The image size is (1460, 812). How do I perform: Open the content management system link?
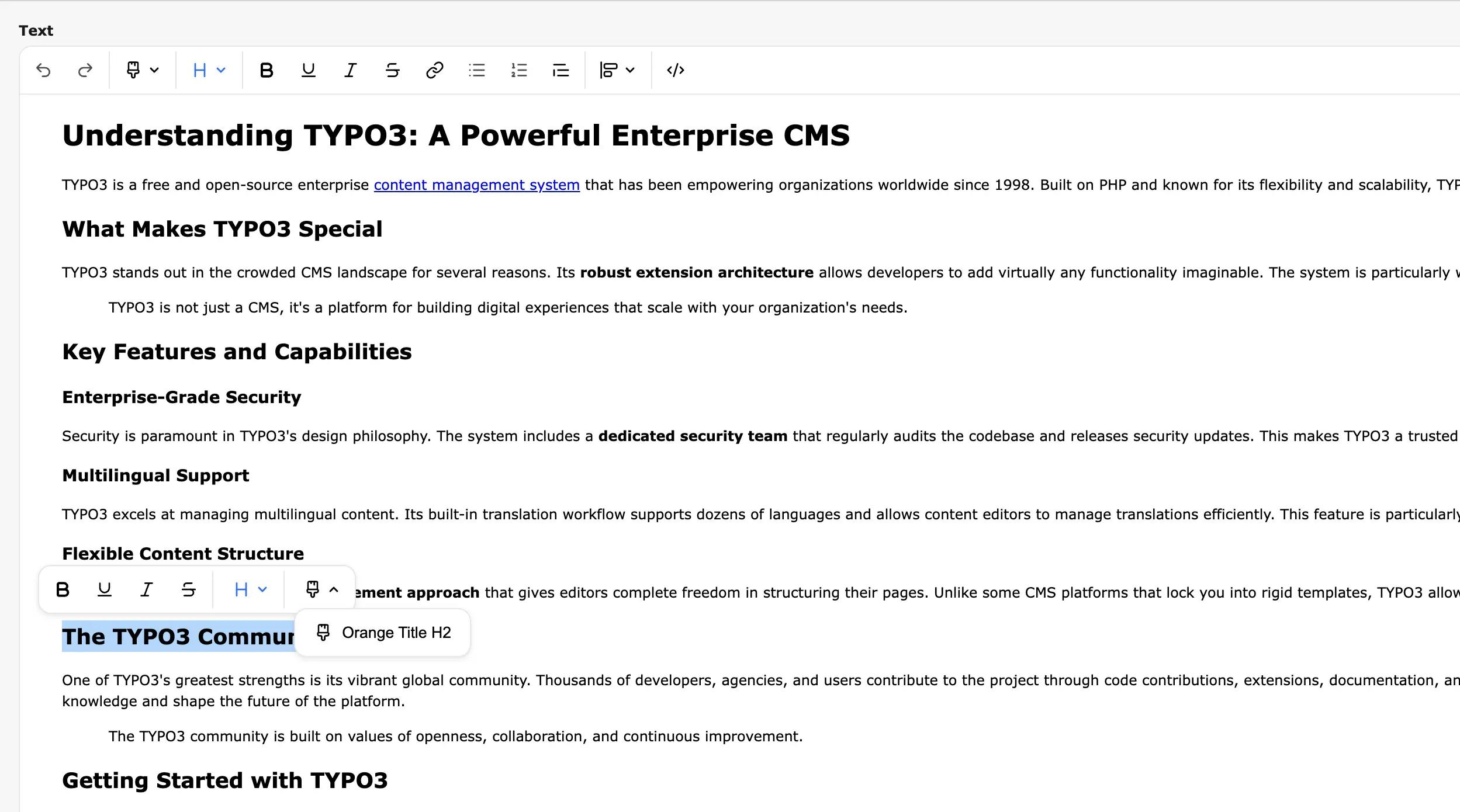click(476, 185)
